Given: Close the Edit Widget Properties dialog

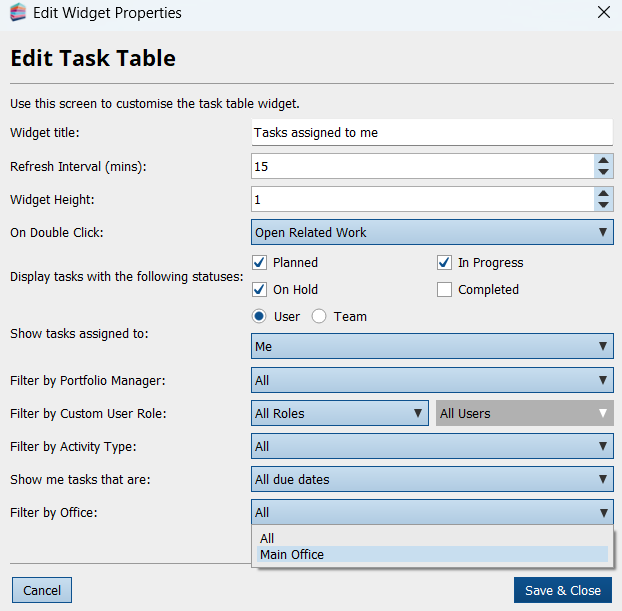Looking at the screenshot, I should tap(603, 13).
